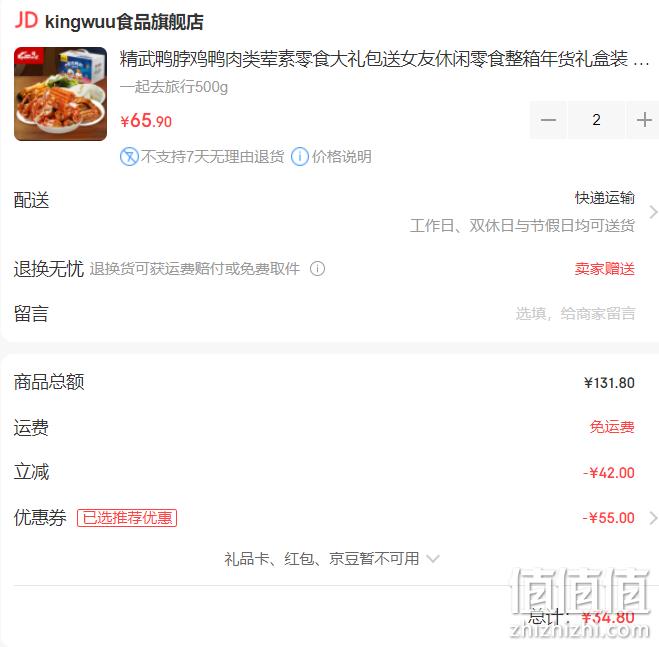
Task: Click the 留言 message input field
Action: [575, 314]
